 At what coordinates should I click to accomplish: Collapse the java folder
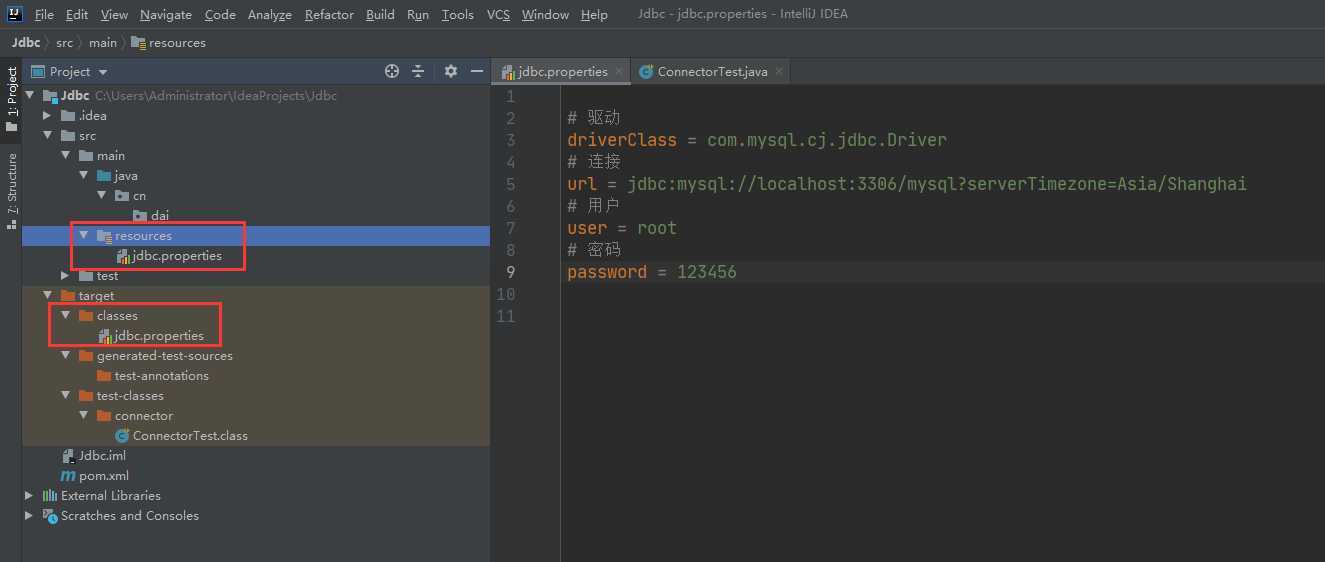[83, 176]
